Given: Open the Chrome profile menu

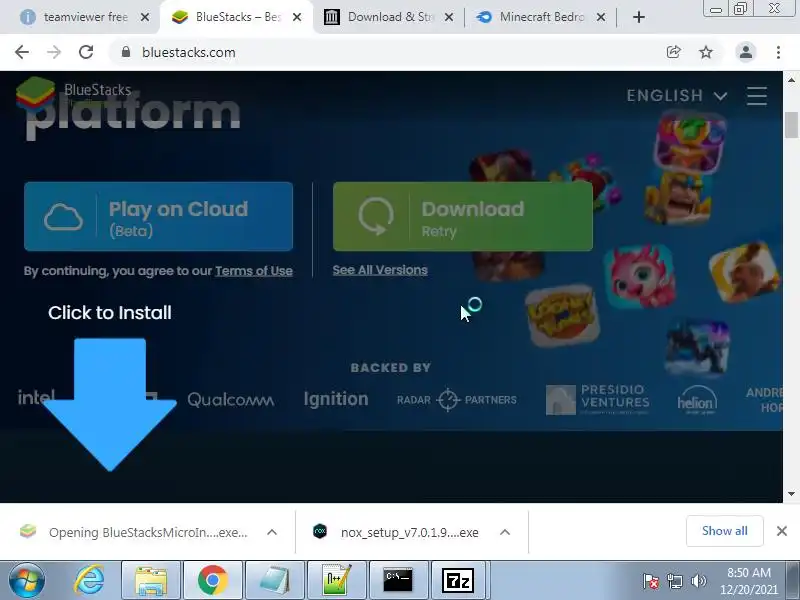Looking at the screenshot, I should point(746,52).
